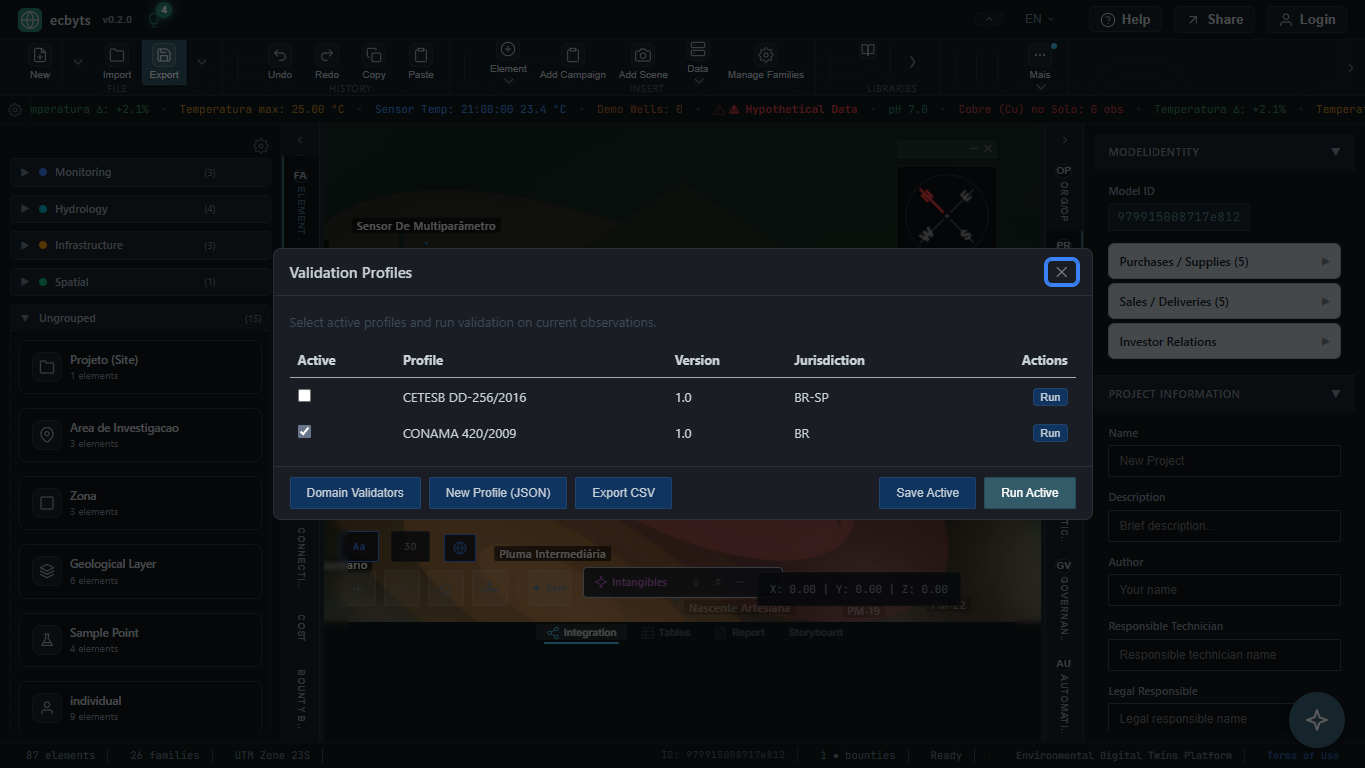Click the Geological Layer stack icon
Viewport: 1365px width, 768px height.
click(46, 571)
